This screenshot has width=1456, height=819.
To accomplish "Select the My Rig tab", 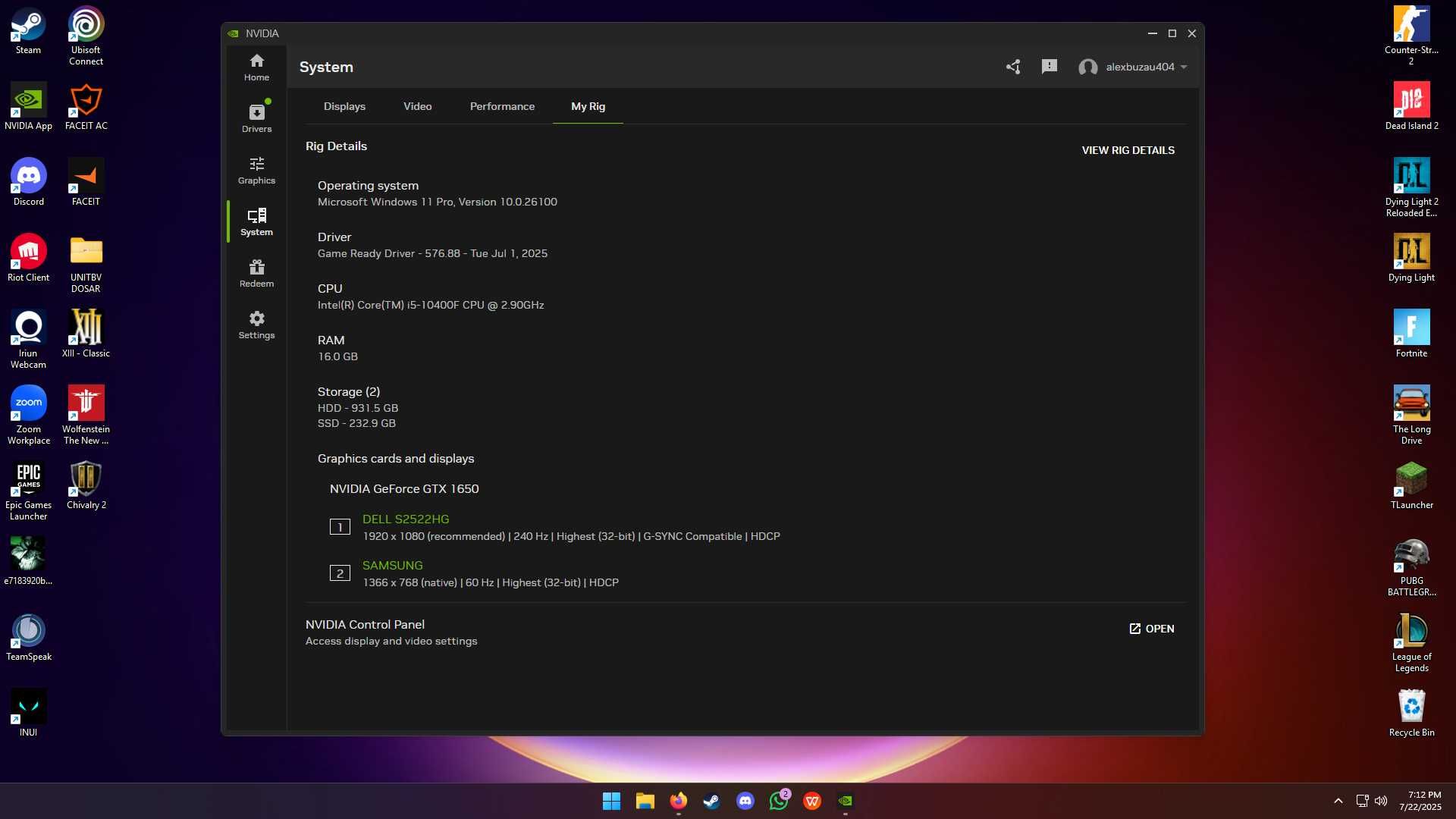I will pos(588,106).
